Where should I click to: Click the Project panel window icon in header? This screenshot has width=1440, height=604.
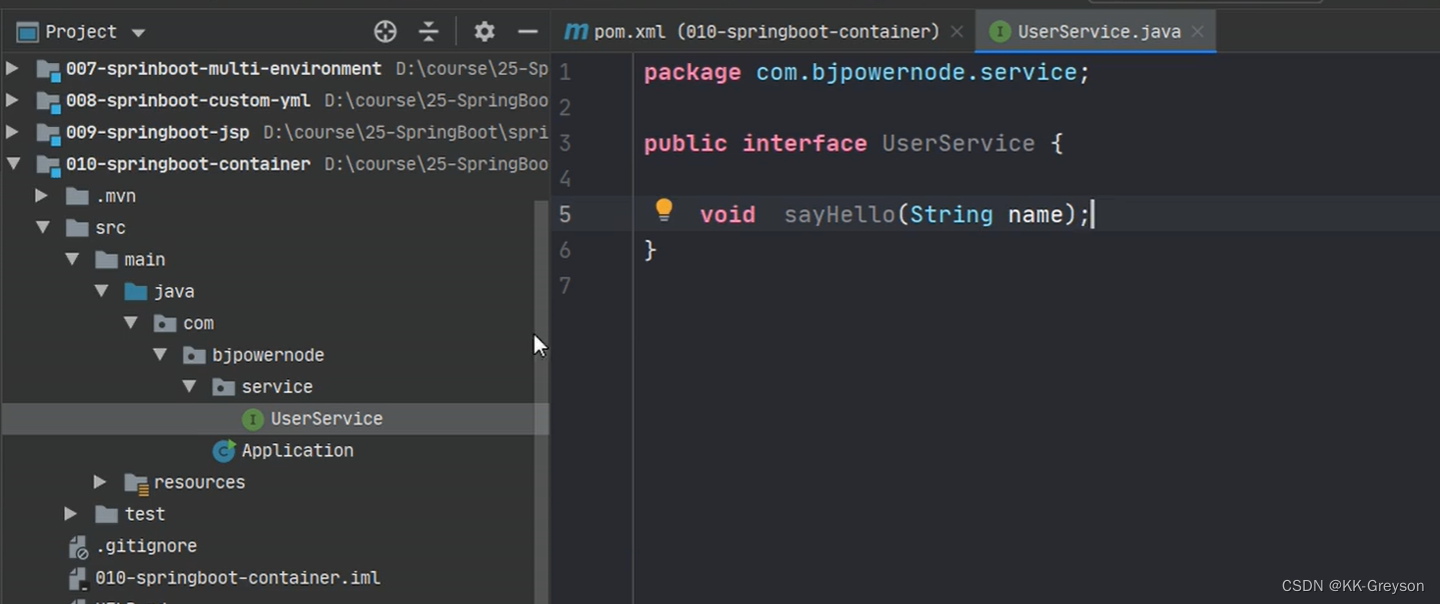[27, 33]
